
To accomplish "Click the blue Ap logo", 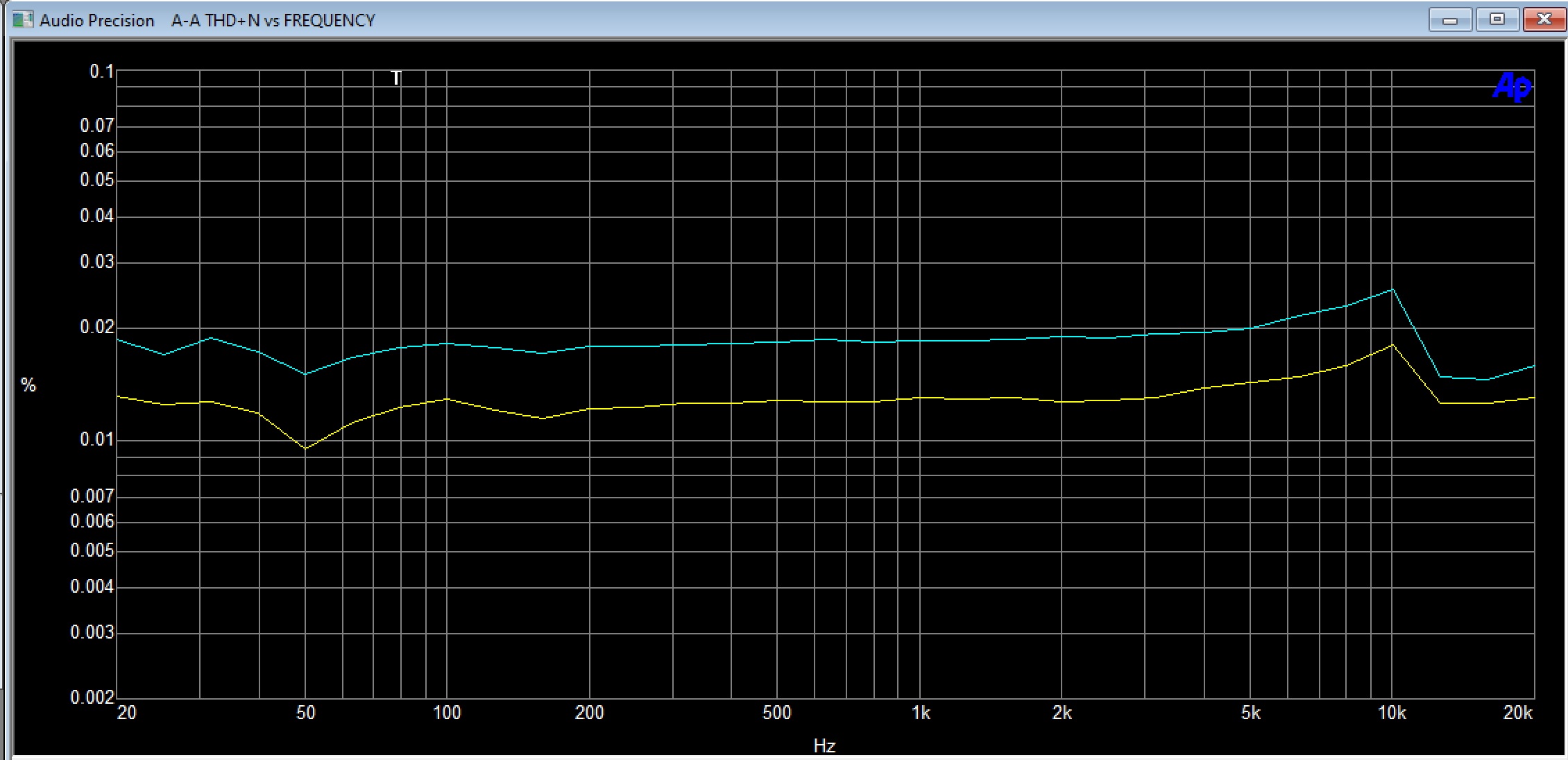I will click(x=1512, y=87).
